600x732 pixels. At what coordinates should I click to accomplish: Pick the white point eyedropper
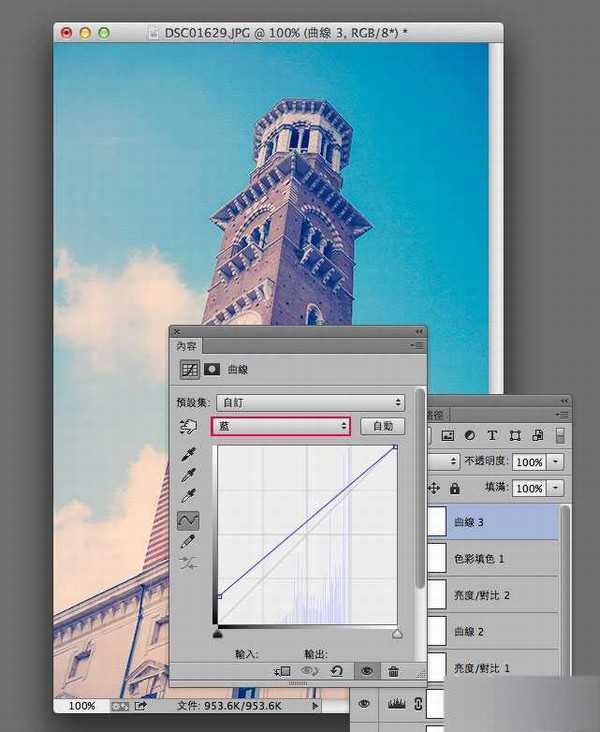click(x=188, y=496)
